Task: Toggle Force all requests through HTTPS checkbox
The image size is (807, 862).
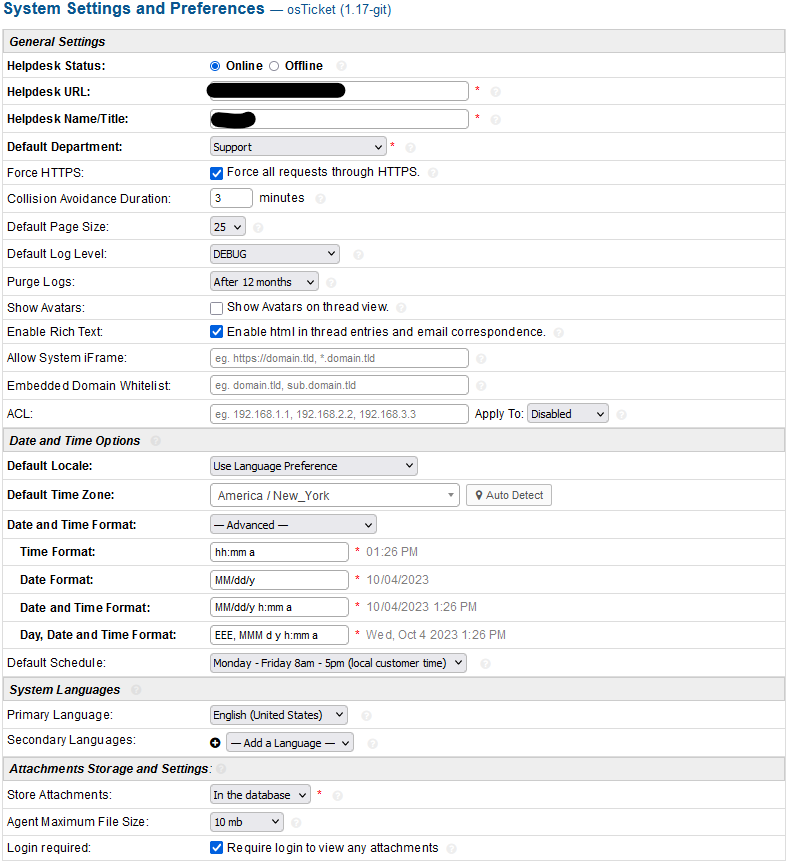Action: click(217, 172)
